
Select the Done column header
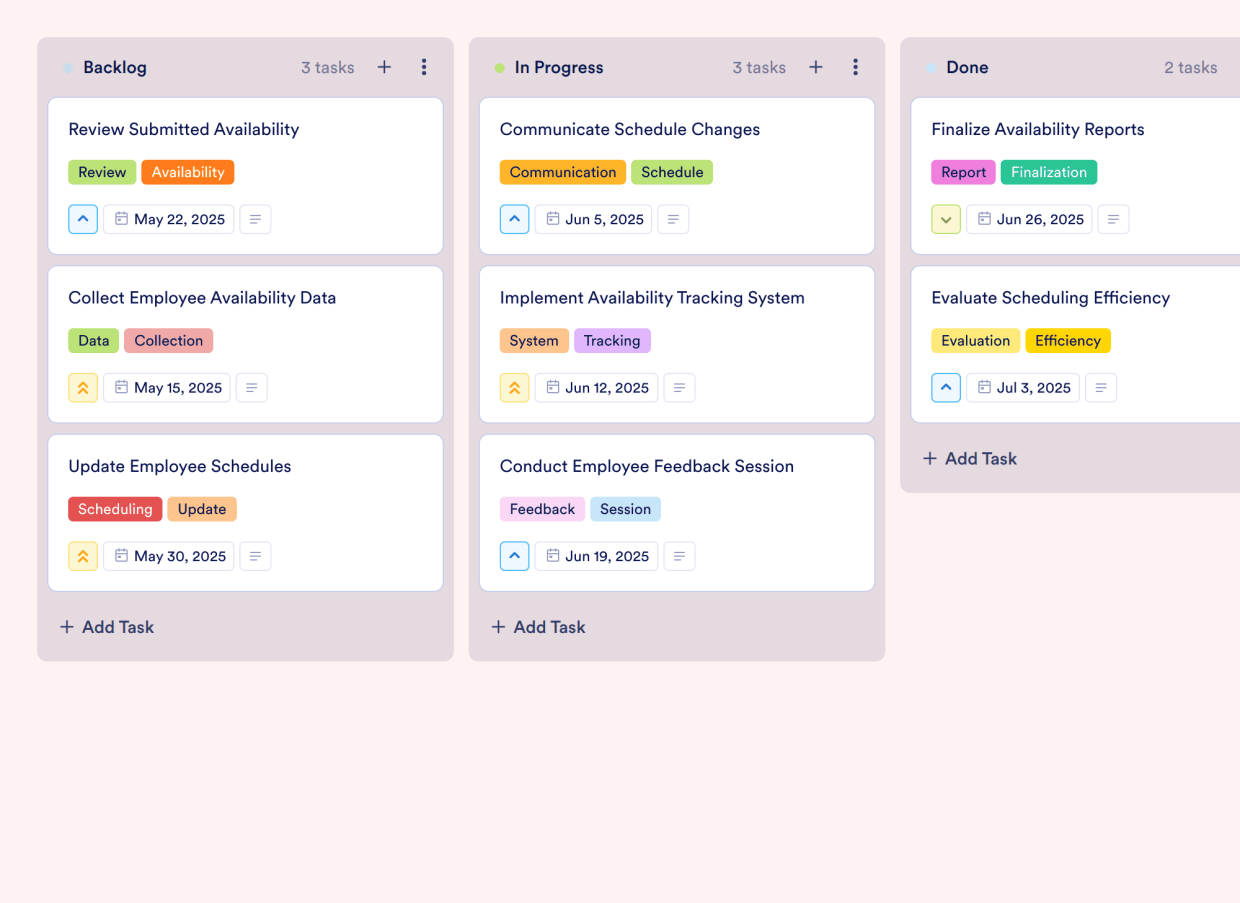pyautogui.click(x=967, y=67)
